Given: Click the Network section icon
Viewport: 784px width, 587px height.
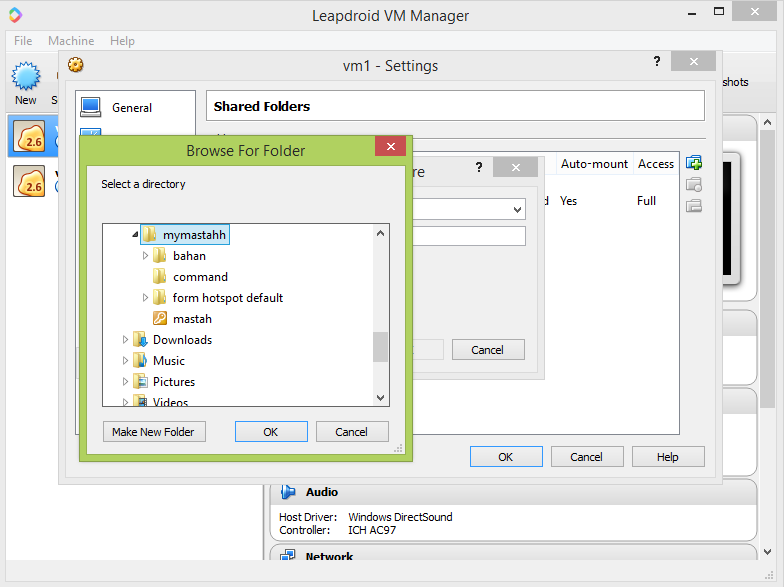Looking at the screenshot, I should pos(288,555).
